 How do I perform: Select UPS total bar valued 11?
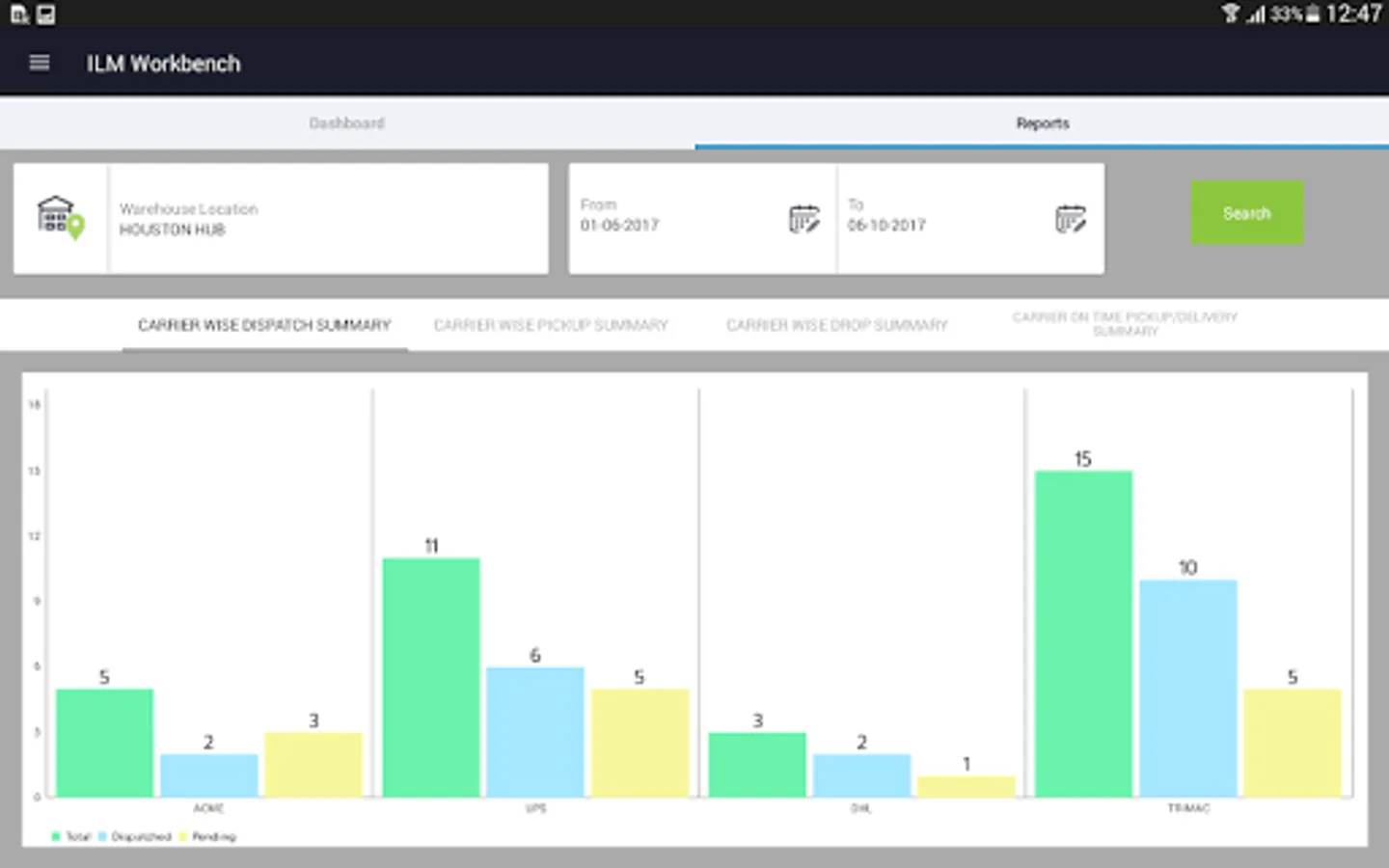pos(431,677)
